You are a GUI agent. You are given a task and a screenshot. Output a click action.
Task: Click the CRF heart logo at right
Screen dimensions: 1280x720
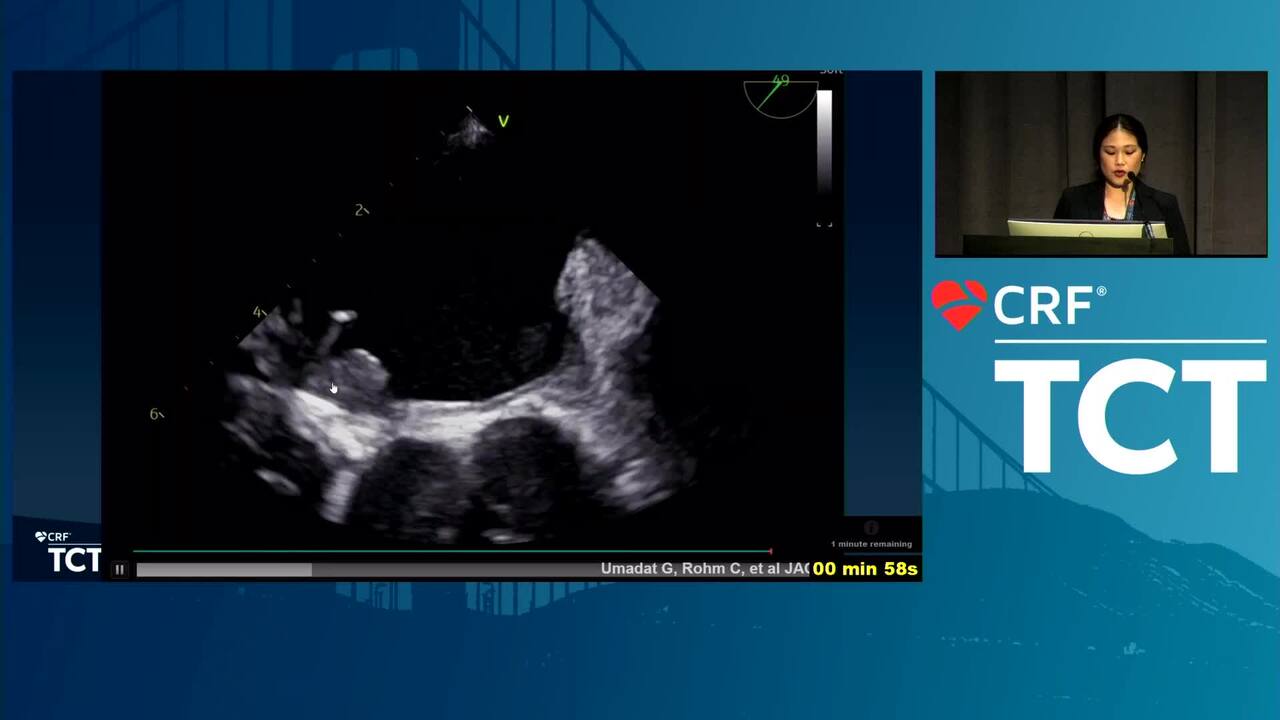click(959, 305)
